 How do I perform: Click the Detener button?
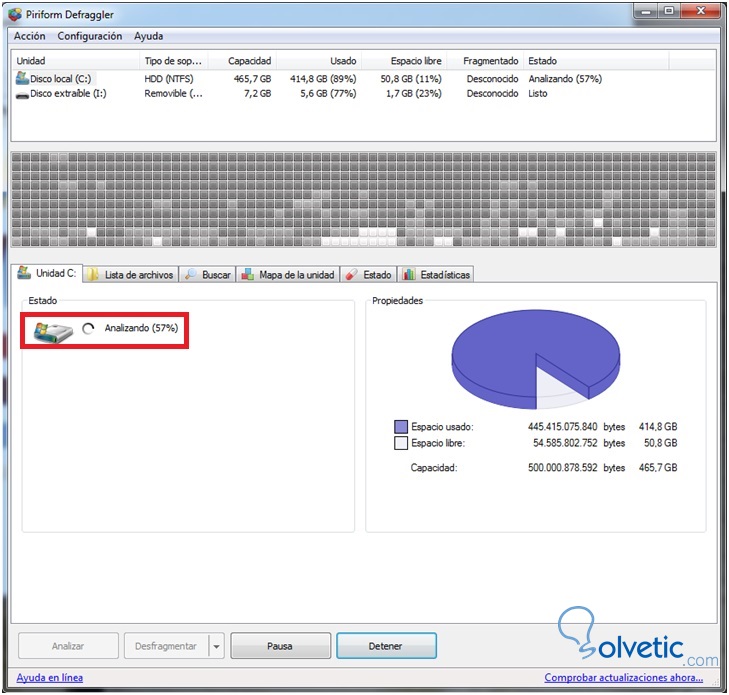pos(386,646)
